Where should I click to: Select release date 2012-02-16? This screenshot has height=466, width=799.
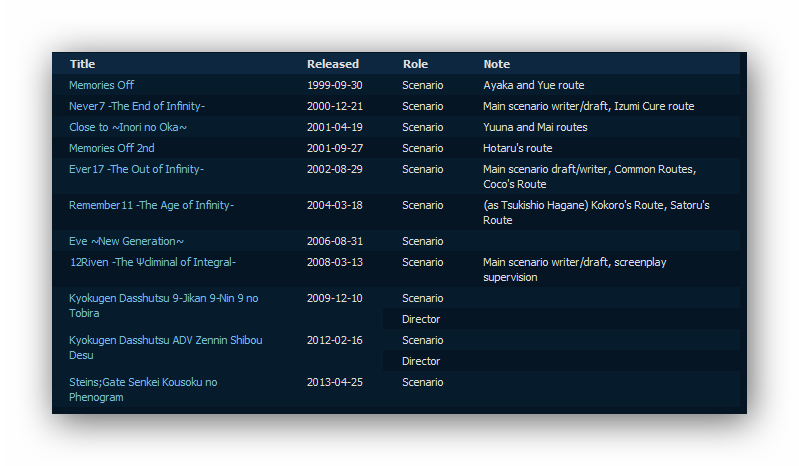click(335, 340)
